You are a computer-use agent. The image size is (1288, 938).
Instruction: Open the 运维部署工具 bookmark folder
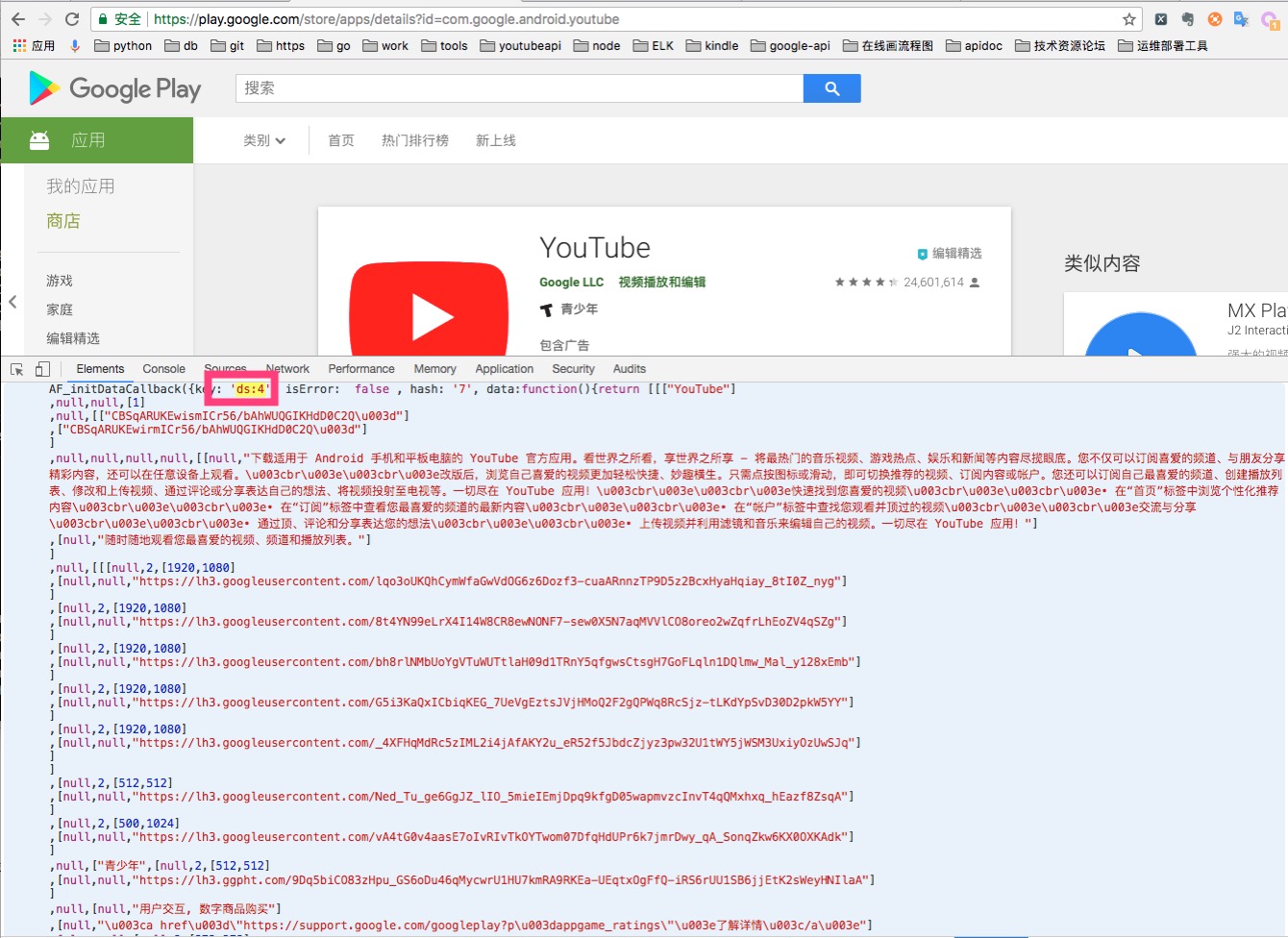(1163, 45)
